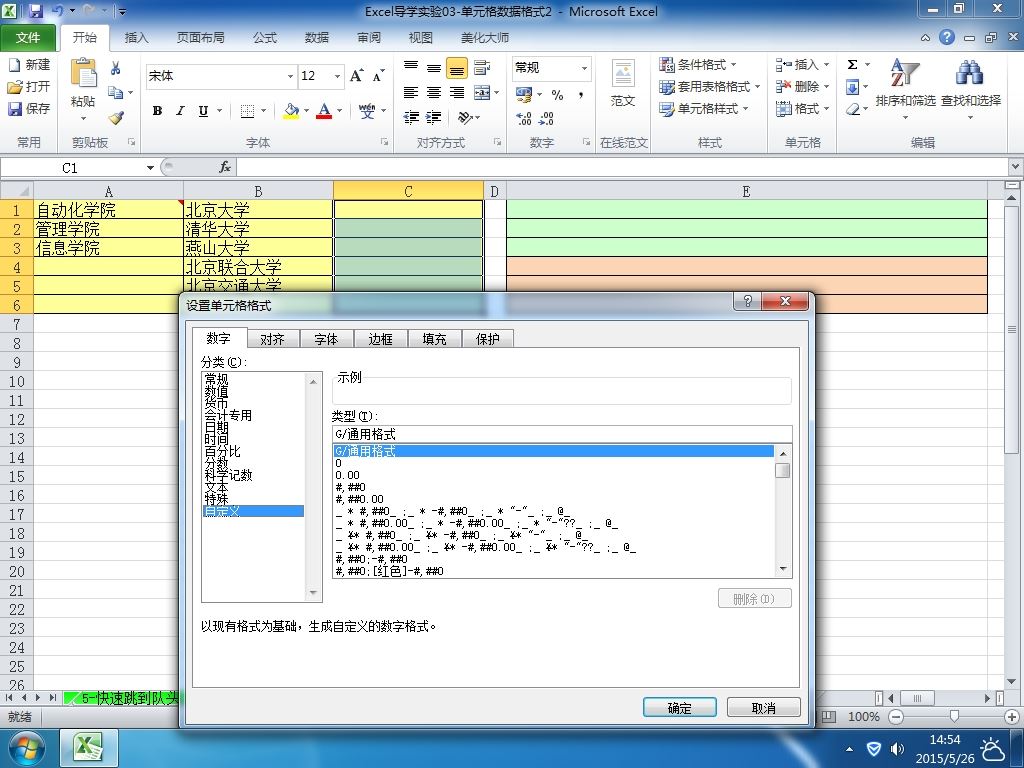Switch to the 边框 tab in the dialog
This screenshot has height=768, width=1024.
click(x=380, y=339)
